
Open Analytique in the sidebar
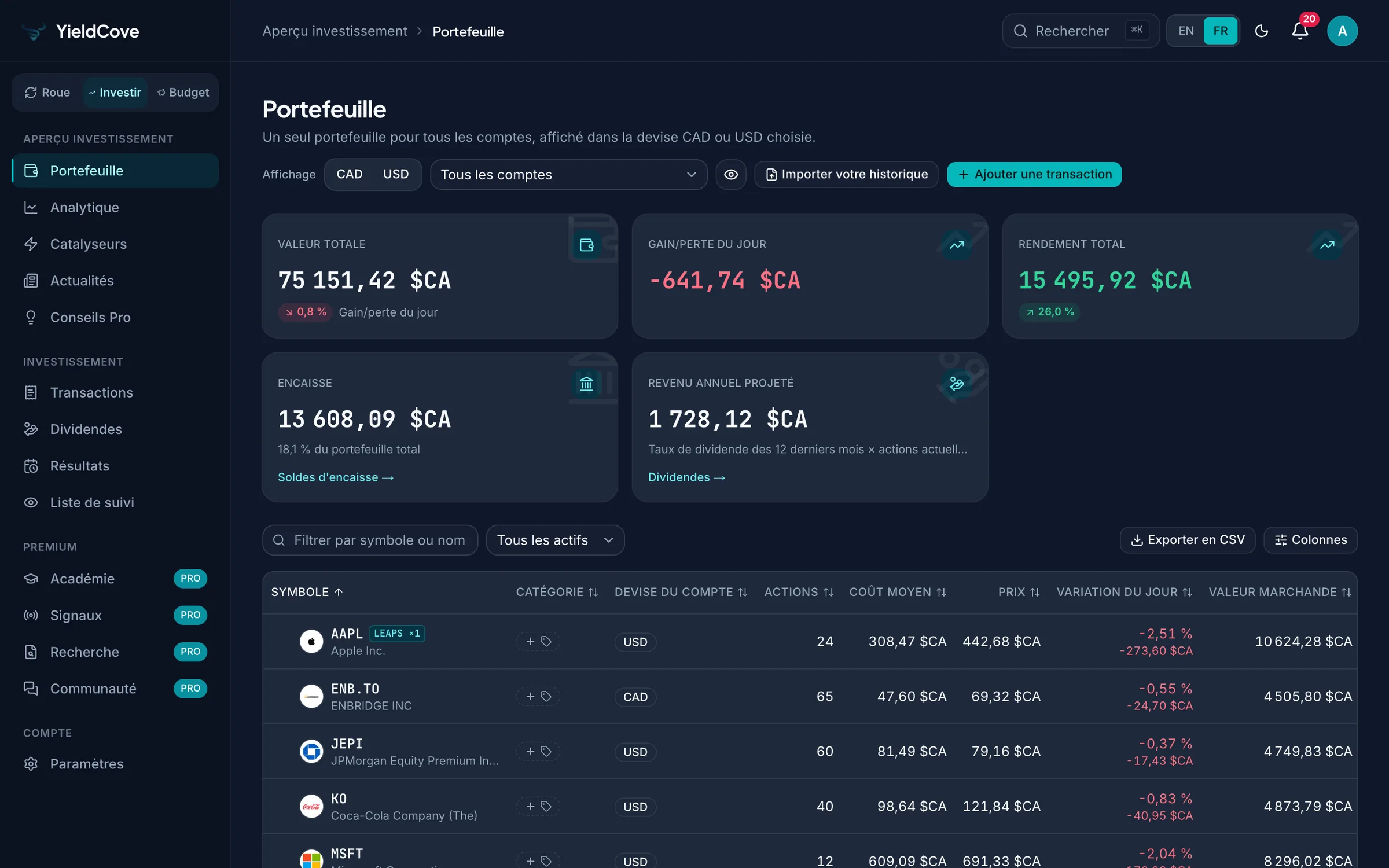[x=115, y=207]
